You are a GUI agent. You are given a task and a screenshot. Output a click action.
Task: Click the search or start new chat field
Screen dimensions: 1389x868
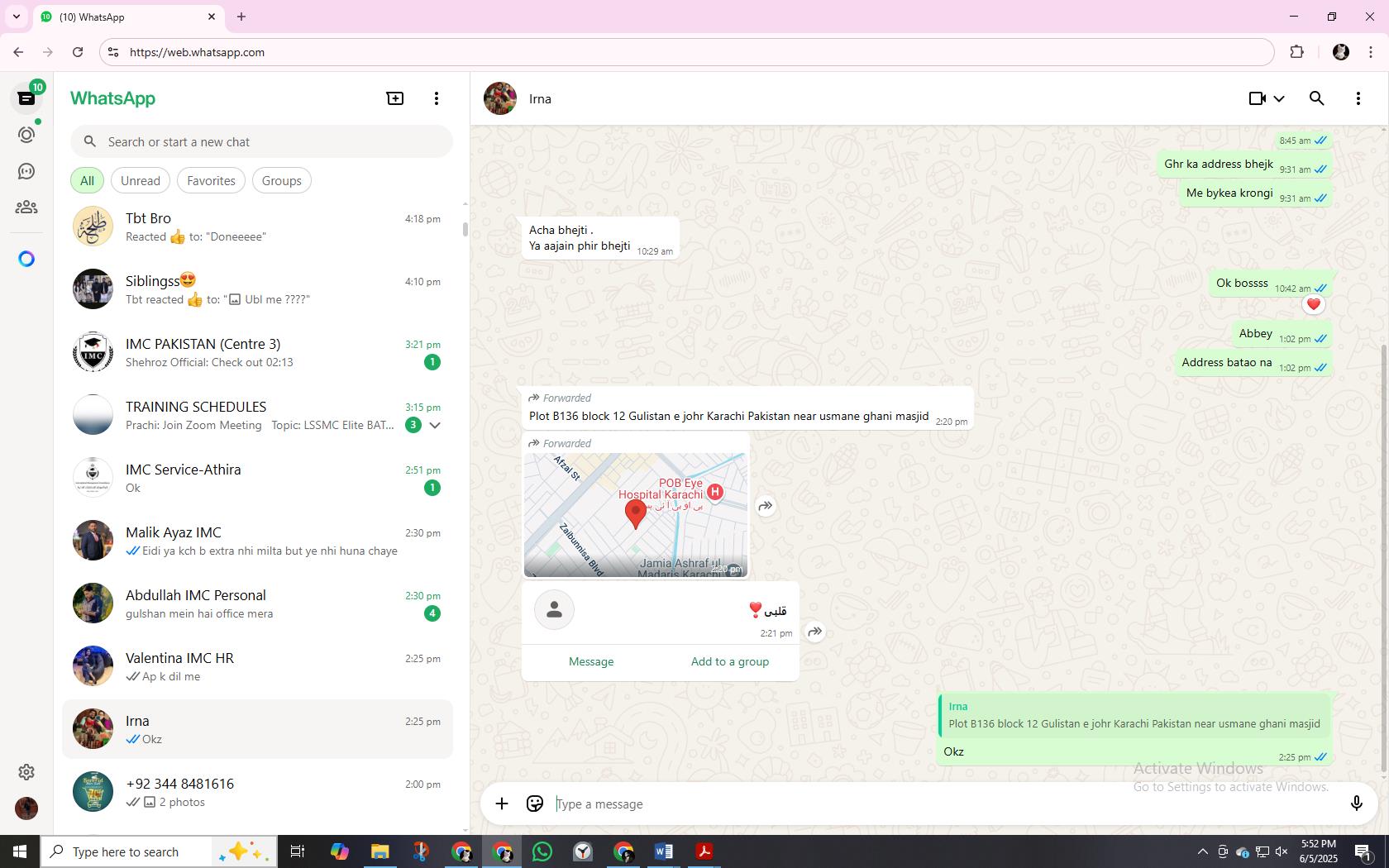tap(261, 141)
